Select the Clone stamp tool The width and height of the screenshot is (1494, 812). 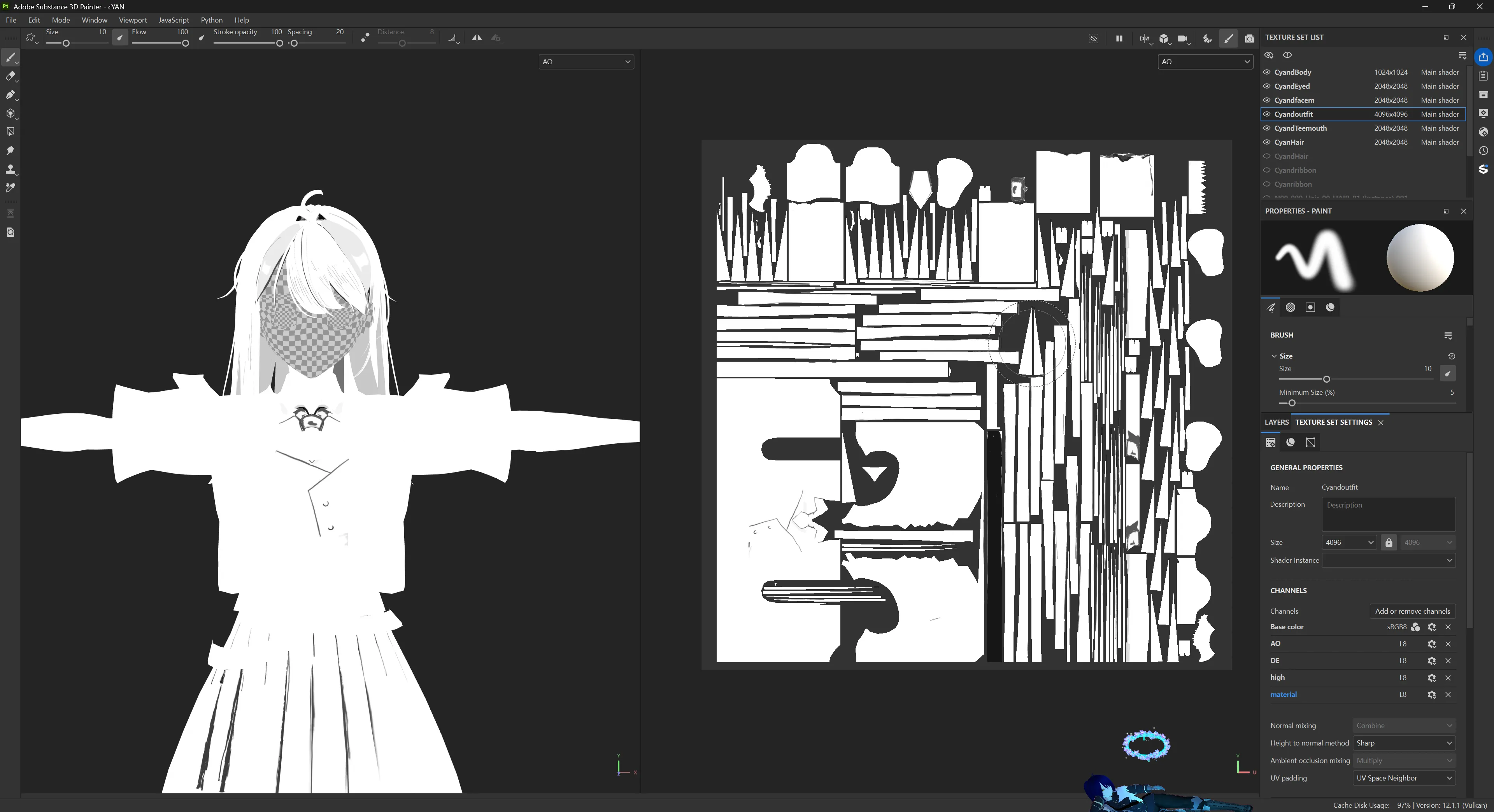(11, 169)
